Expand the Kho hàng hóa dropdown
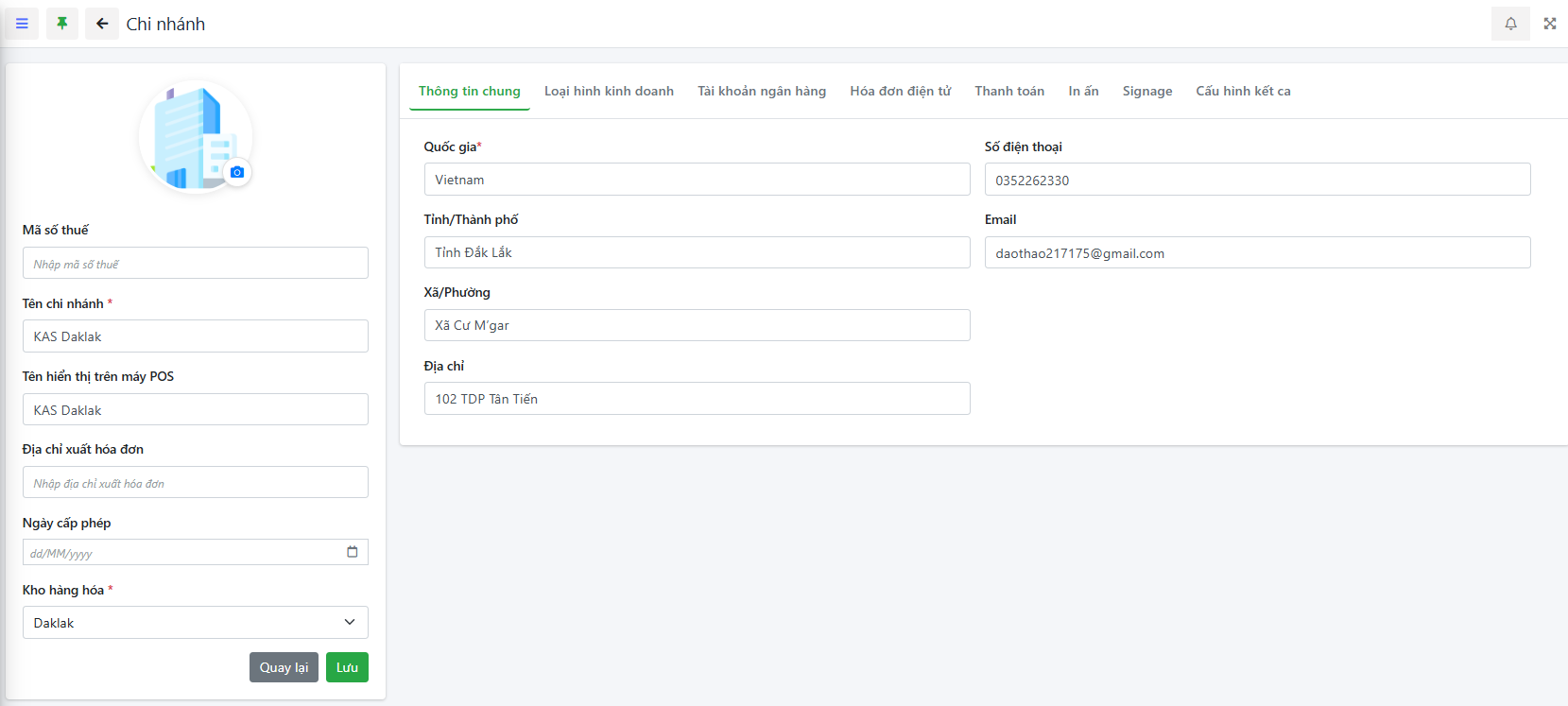The height and width of the screenshot is (706, 1568). pyautogui.click(x=196, y=623)
